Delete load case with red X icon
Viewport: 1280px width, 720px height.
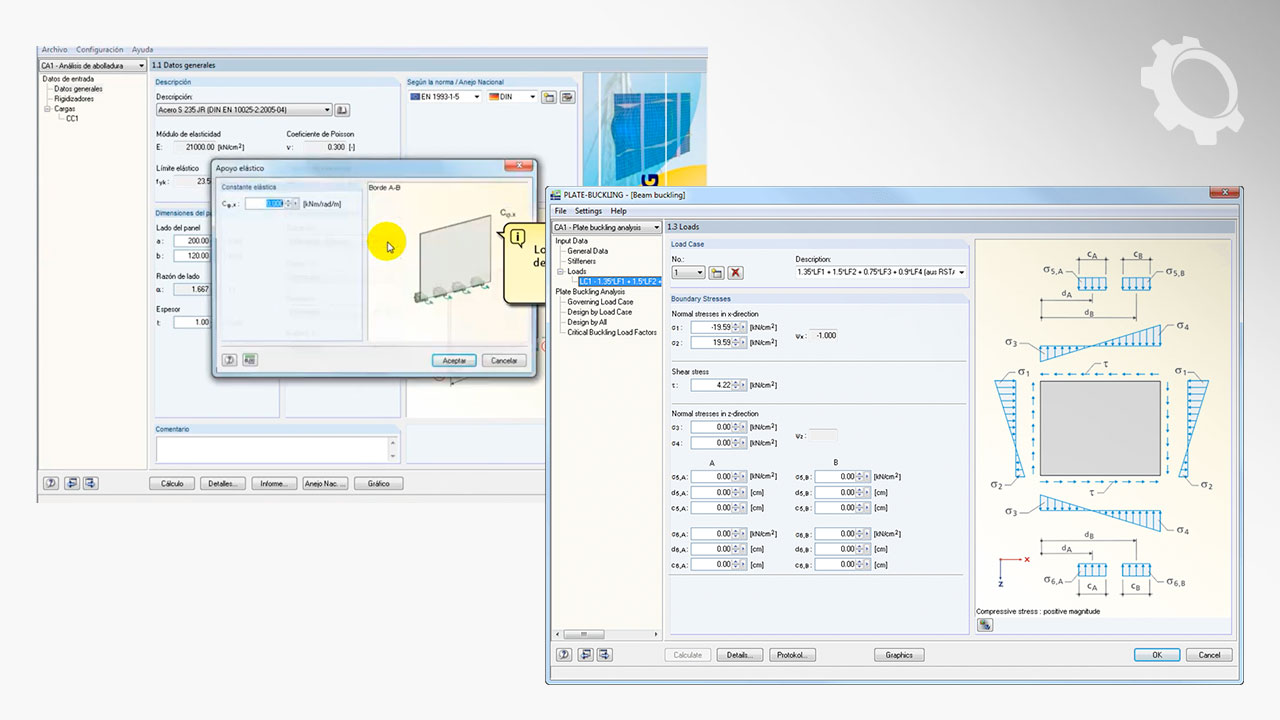coord(735,272)
